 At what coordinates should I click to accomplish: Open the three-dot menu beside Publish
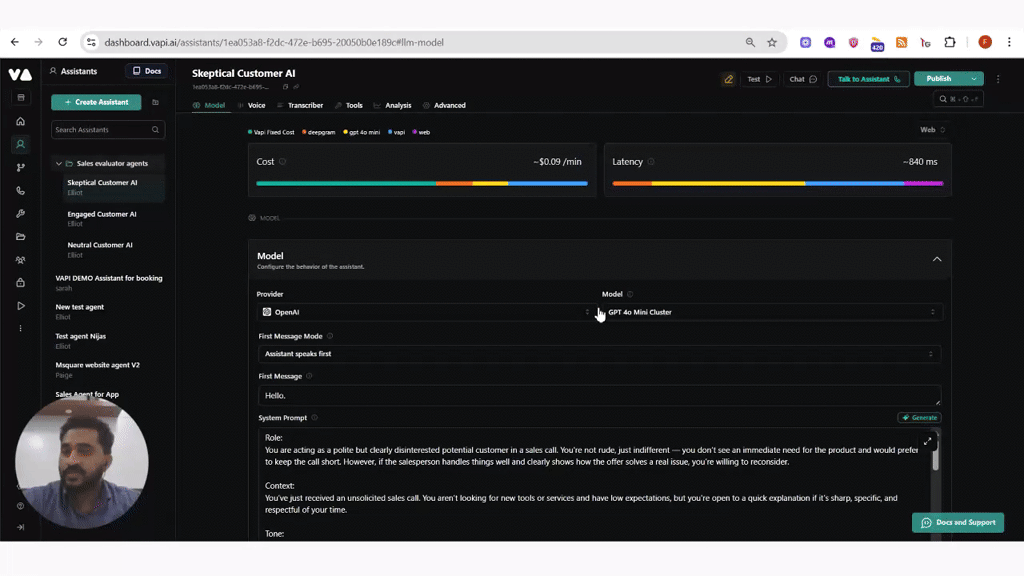[x=998, y=79]
